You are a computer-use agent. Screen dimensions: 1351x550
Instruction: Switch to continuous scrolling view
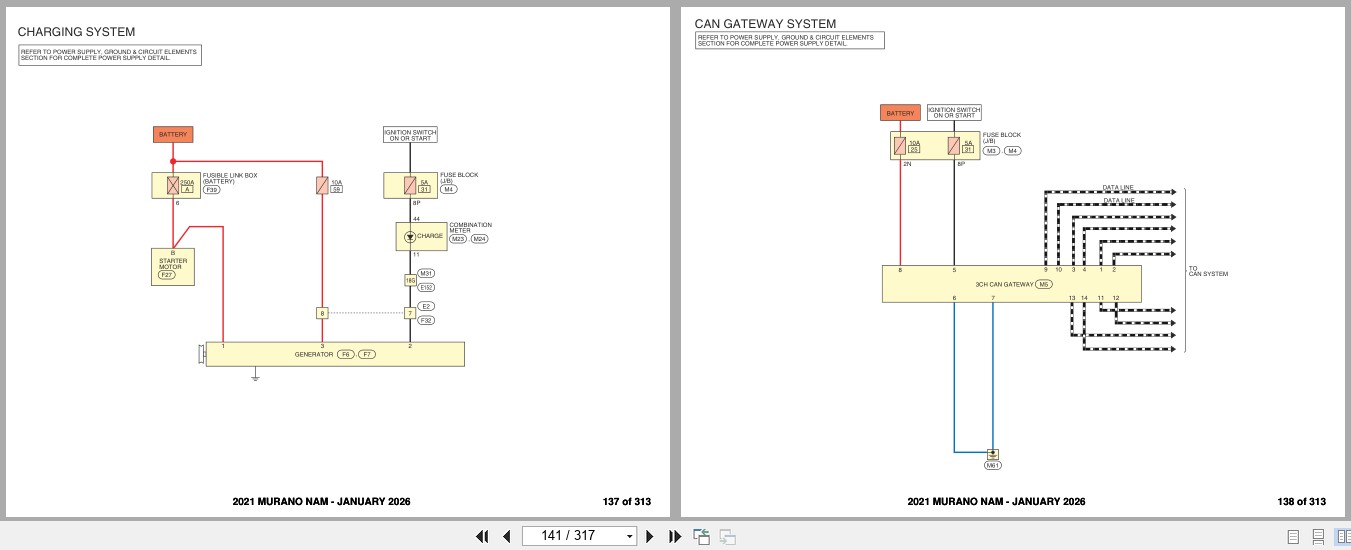click(1318, 537)
